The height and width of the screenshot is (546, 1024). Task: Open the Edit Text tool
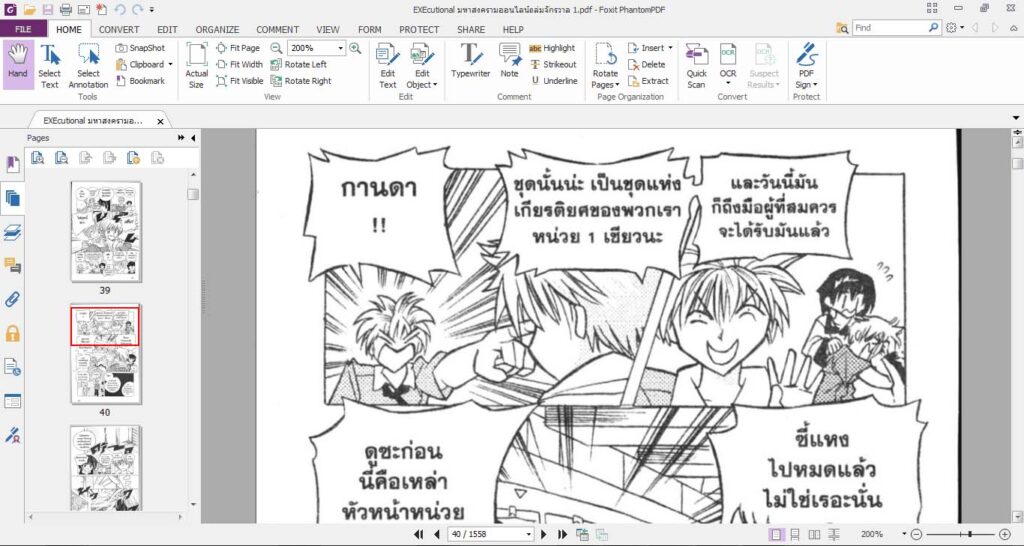[x=388, y=66]
